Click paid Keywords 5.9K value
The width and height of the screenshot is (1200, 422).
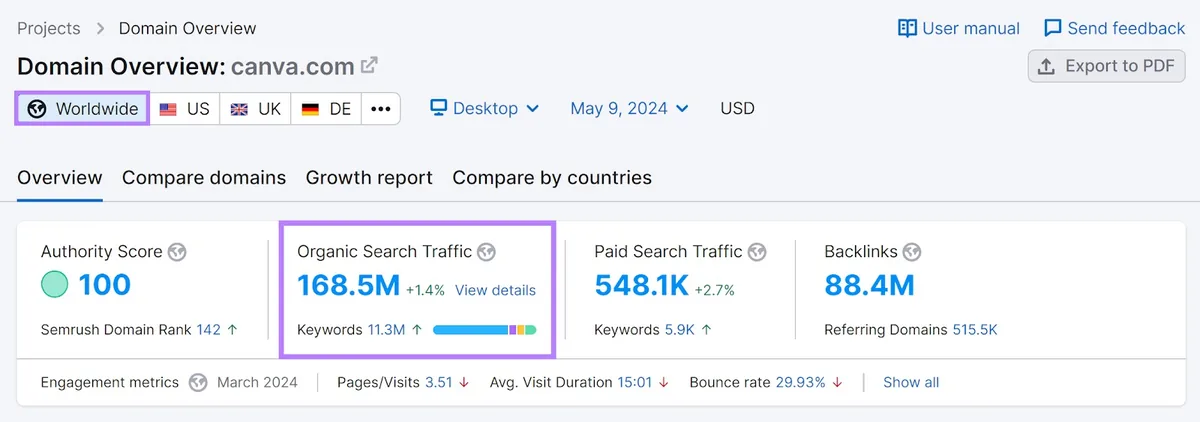(x=679, y=329)
